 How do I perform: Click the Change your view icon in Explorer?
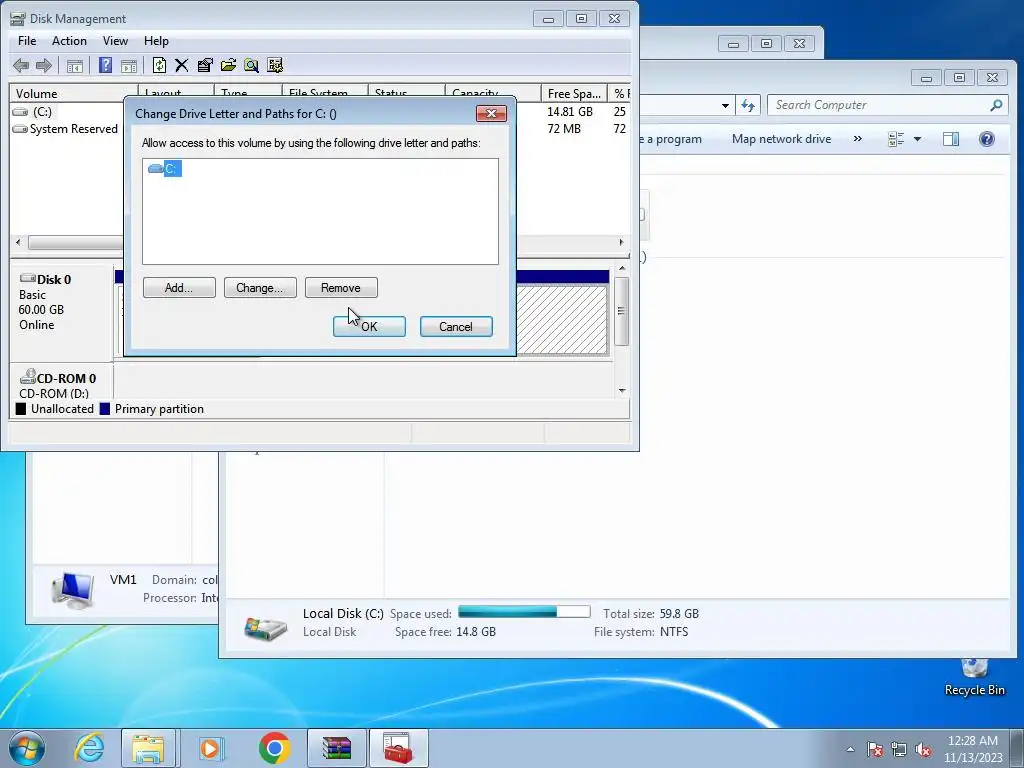896,138
